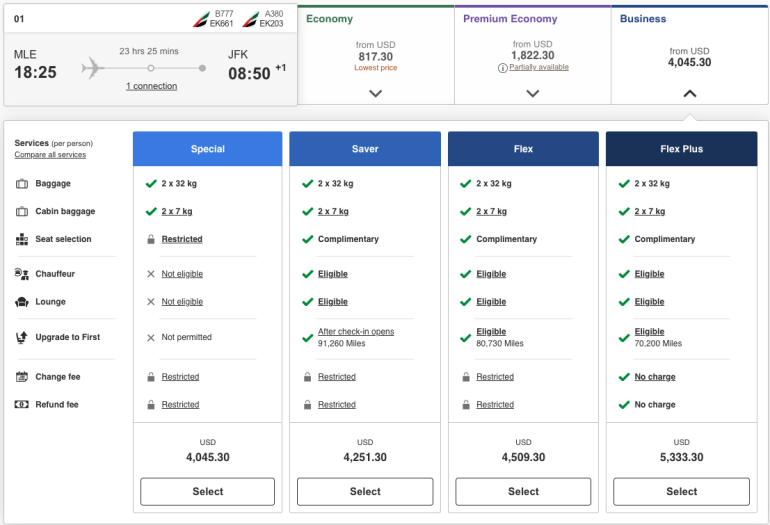Click the Change fee calendar icon
The width and height of the screenshot is (770, 525).
22,377
